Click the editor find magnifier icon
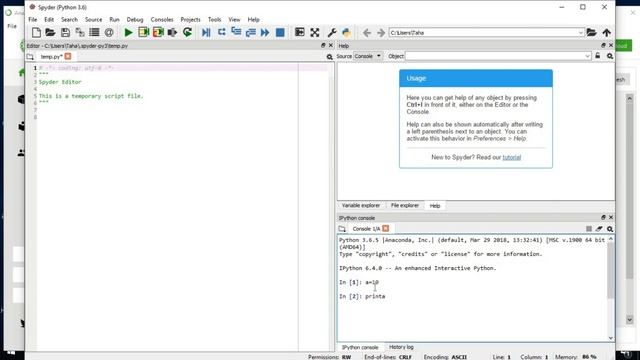Image resolution: width=640 pixels, height=360 pixels. pyautogui.click(x=329, y=57)
